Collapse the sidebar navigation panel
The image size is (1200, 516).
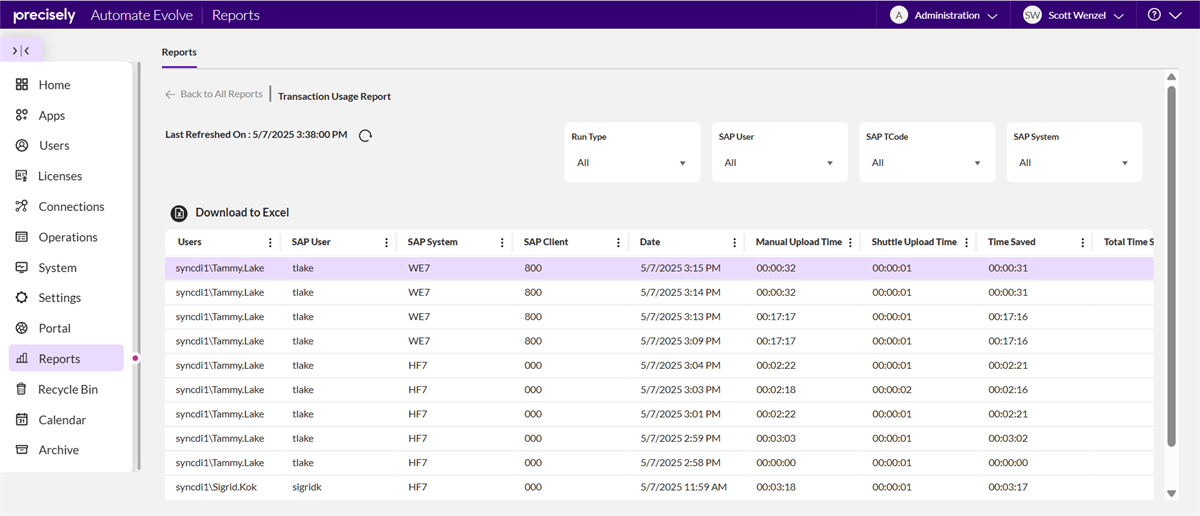click(21, 50)
